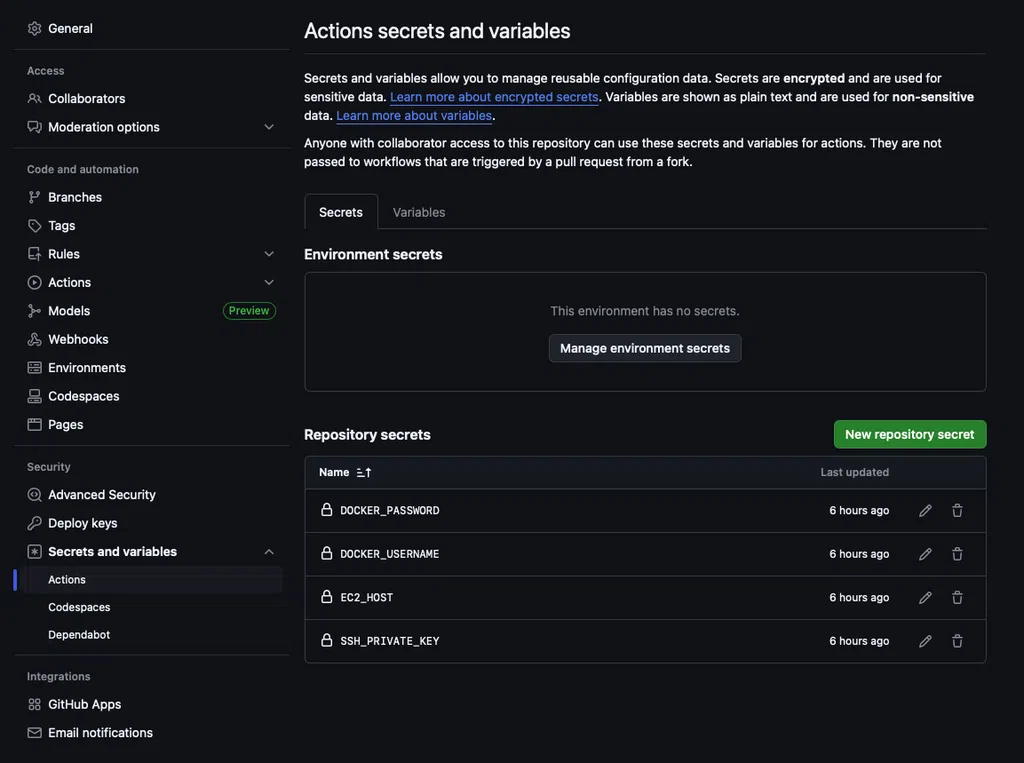Click the Preview badge next to Models
1024x763 pixels.
tap(249, 311)
